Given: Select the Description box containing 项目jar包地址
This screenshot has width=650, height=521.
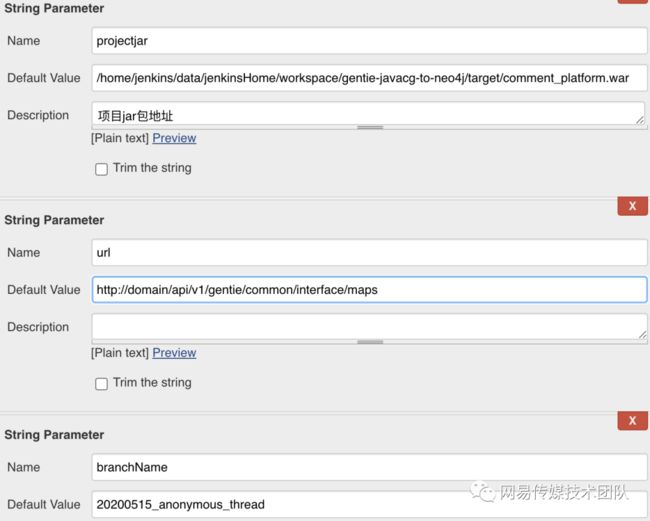Looking at the screenshot, I should coord(369,114).
